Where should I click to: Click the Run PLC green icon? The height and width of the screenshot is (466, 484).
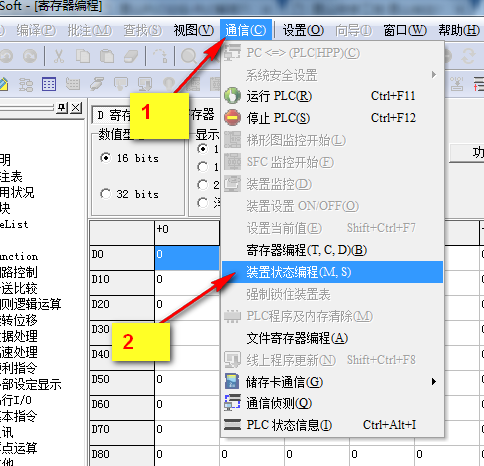(x=232, y=96)
